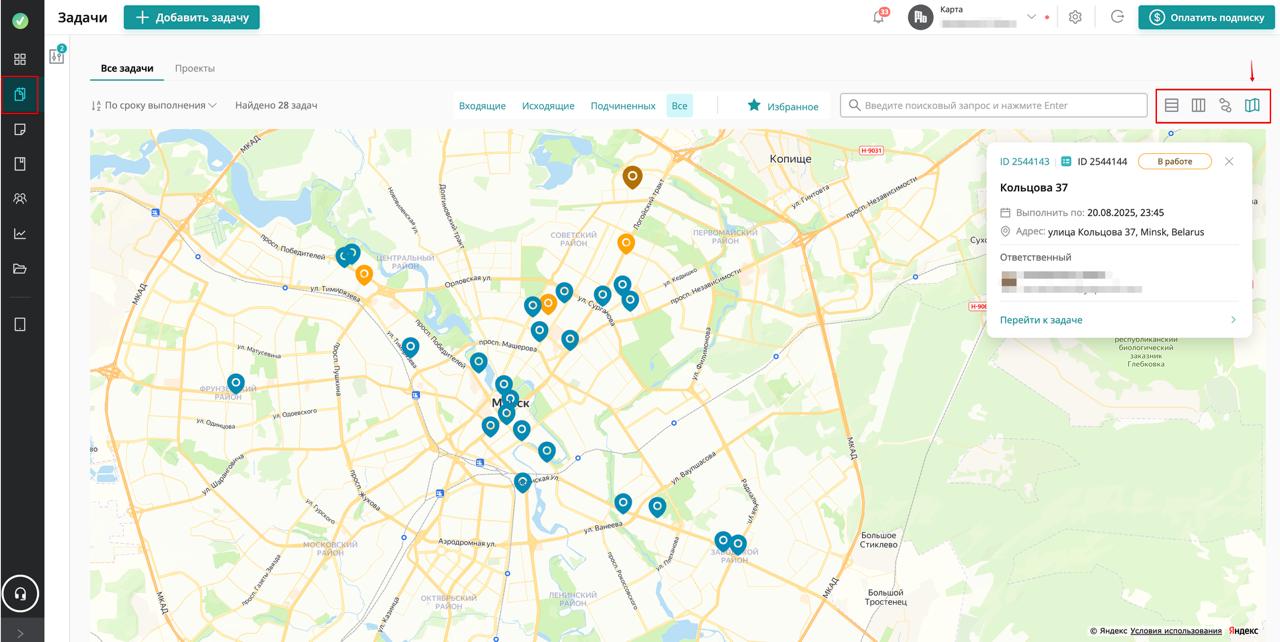This screenshot has height=642, width=1280.
Task: Click the company avatar icon
Action: pos(920,17)
